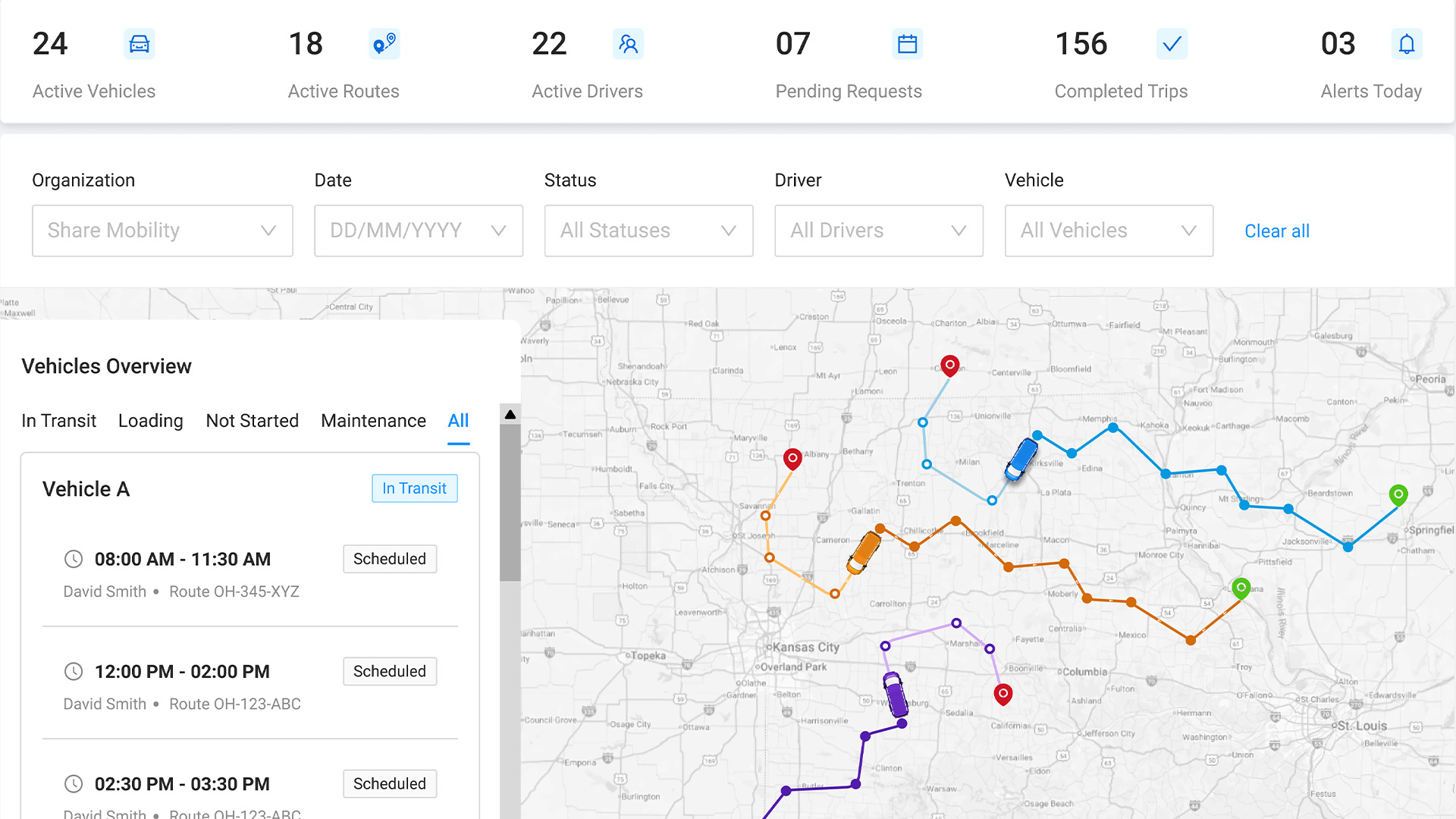Click Scheduled button for 08:00 AM trip
Viewport: 1456px width, 819px height.
pos(389,559)
